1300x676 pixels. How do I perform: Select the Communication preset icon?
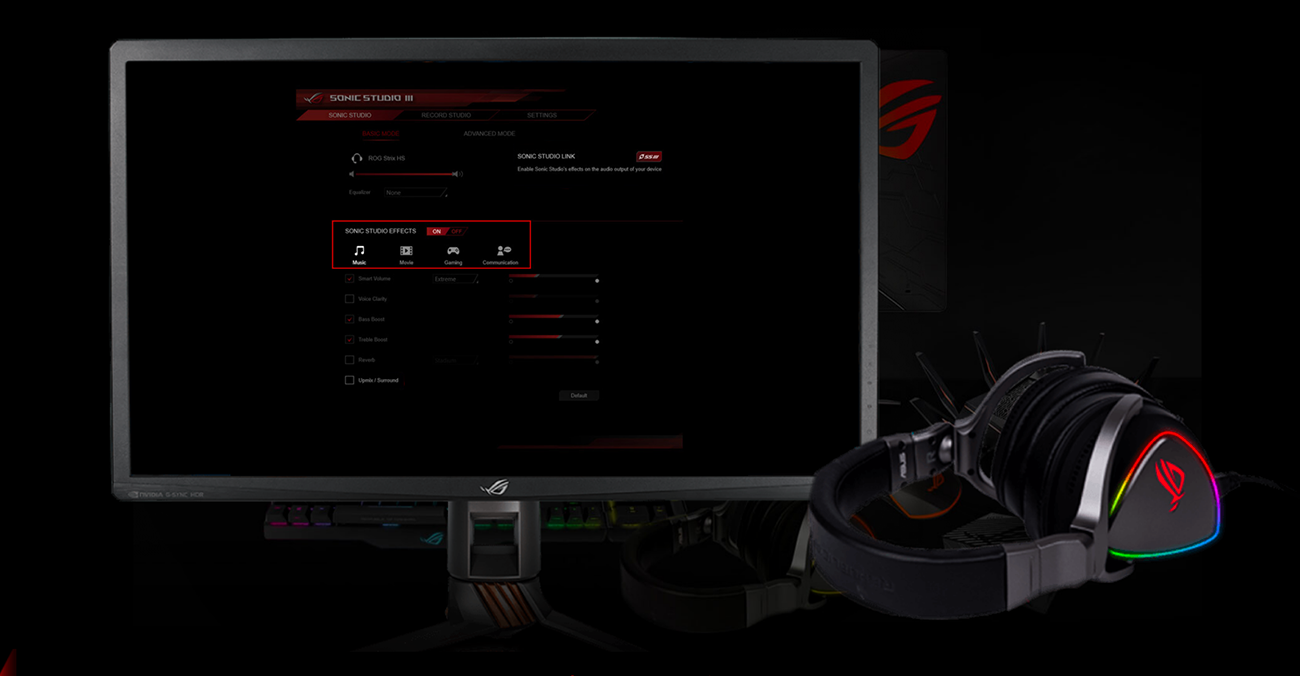(503, 251)
